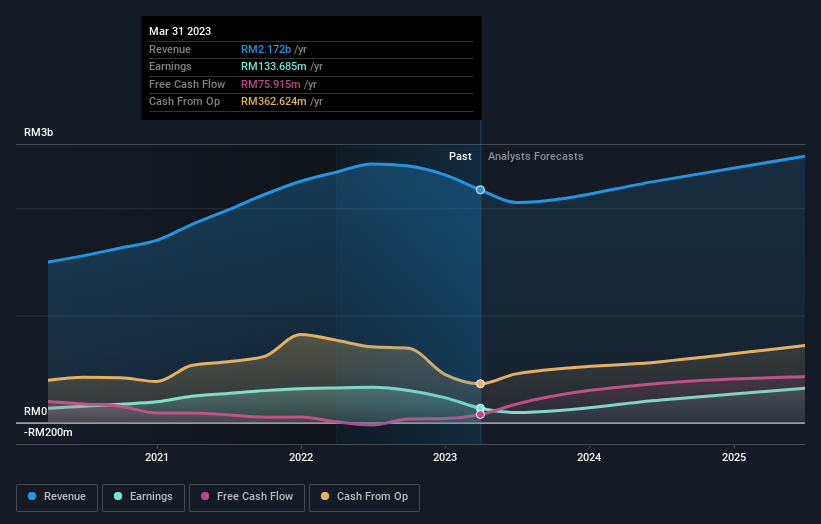
Task: Click the RM0 y-axis label
Action: tap(36, 411)
